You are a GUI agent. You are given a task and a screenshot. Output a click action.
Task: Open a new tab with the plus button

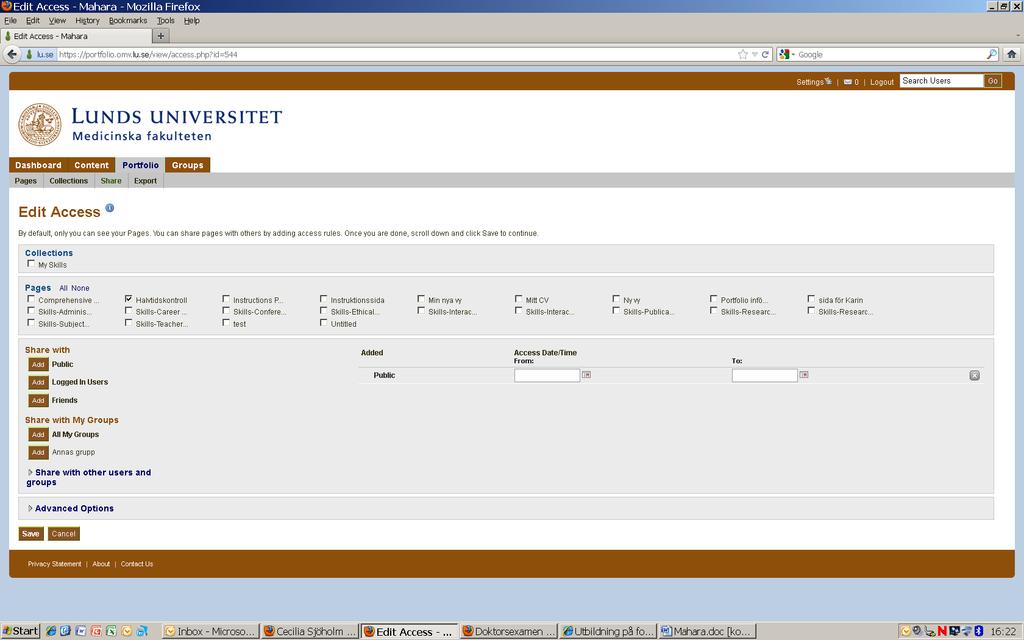(161, 36)
